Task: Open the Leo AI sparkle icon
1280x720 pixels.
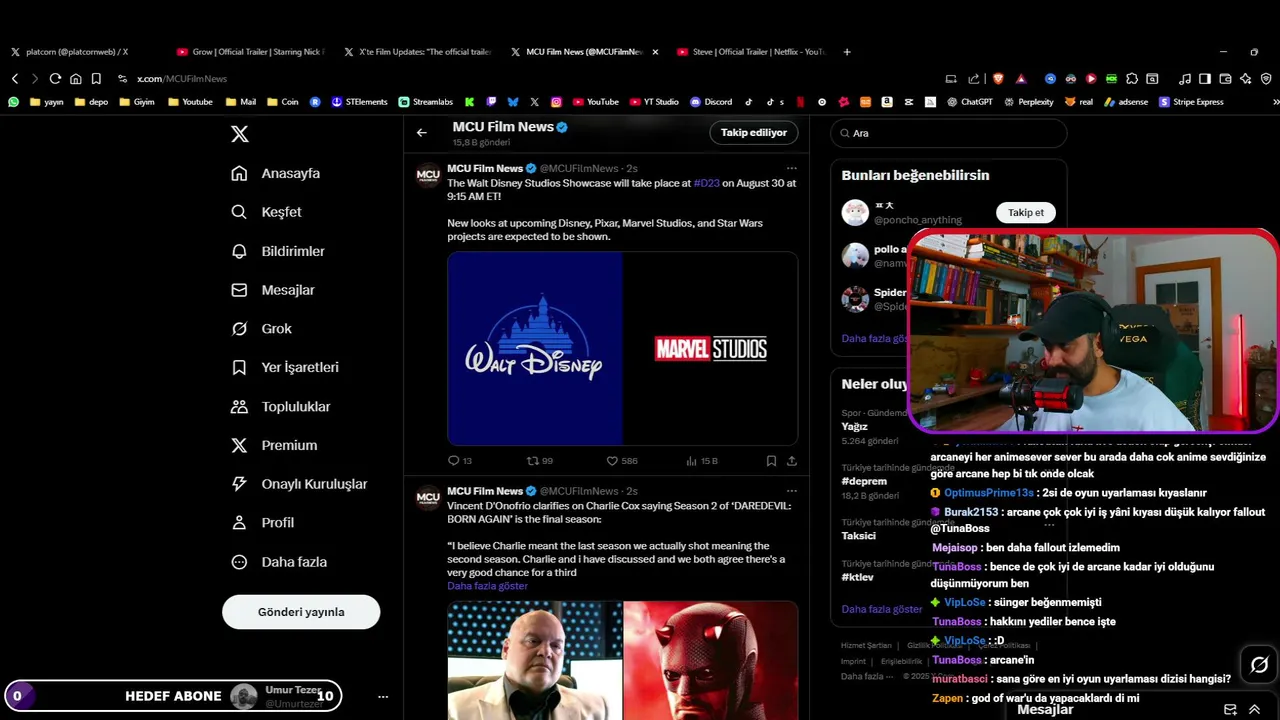Action: pyautogui.click(x=1245, y=78)
